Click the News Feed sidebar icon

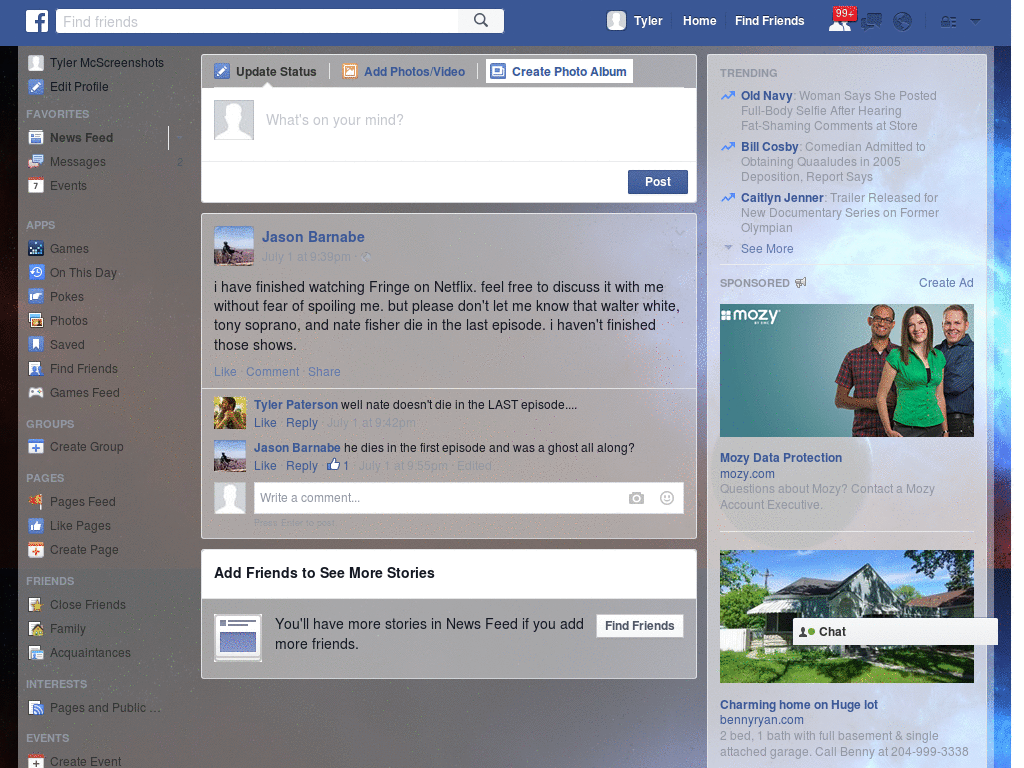pyautogui.click(x=36, y=138)
